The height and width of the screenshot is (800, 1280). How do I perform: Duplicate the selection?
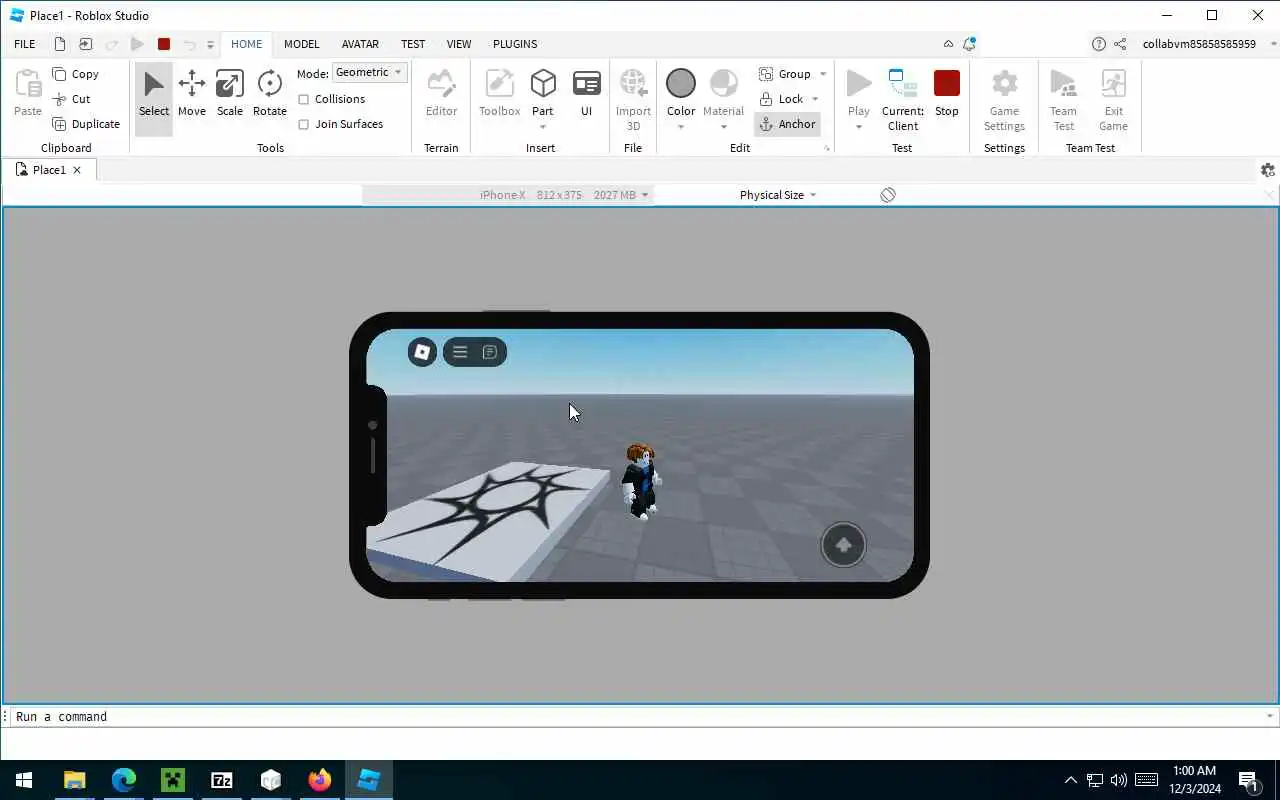pos(86,124)
